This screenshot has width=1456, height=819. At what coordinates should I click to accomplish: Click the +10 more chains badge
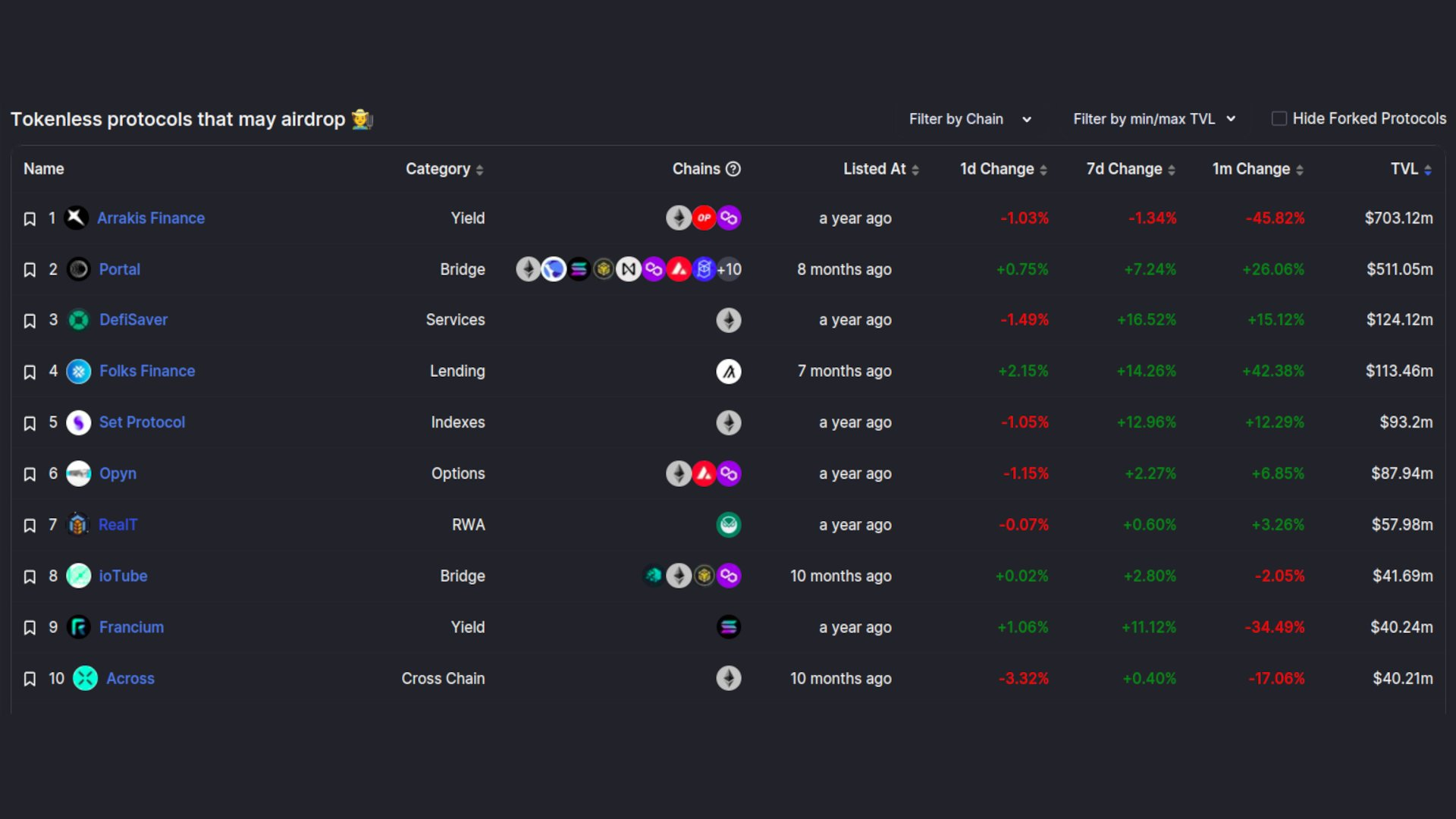click(730, 269)
